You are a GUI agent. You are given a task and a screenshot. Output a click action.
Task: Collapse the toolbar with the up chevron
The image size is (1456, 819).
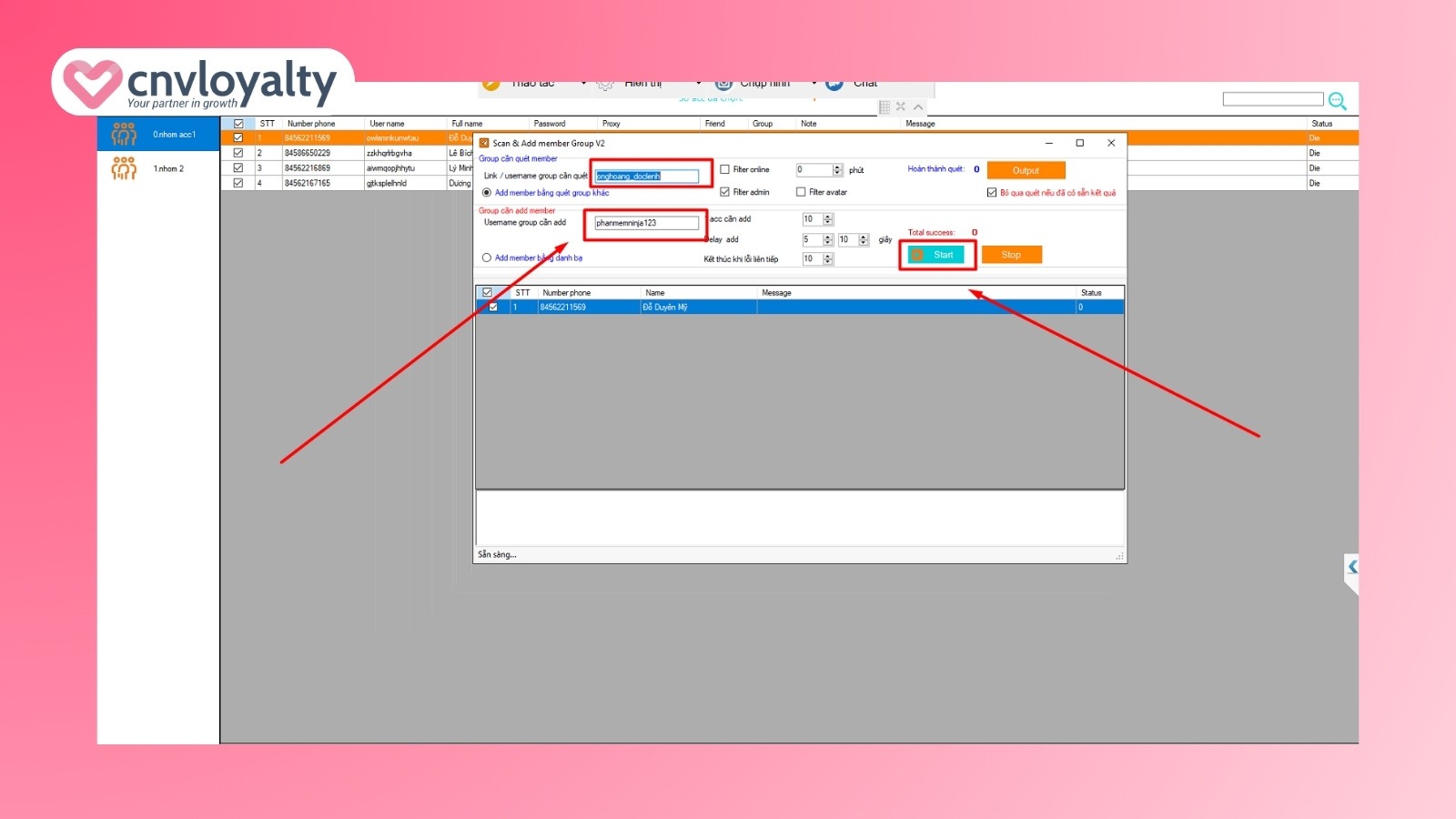coord(918,107)
